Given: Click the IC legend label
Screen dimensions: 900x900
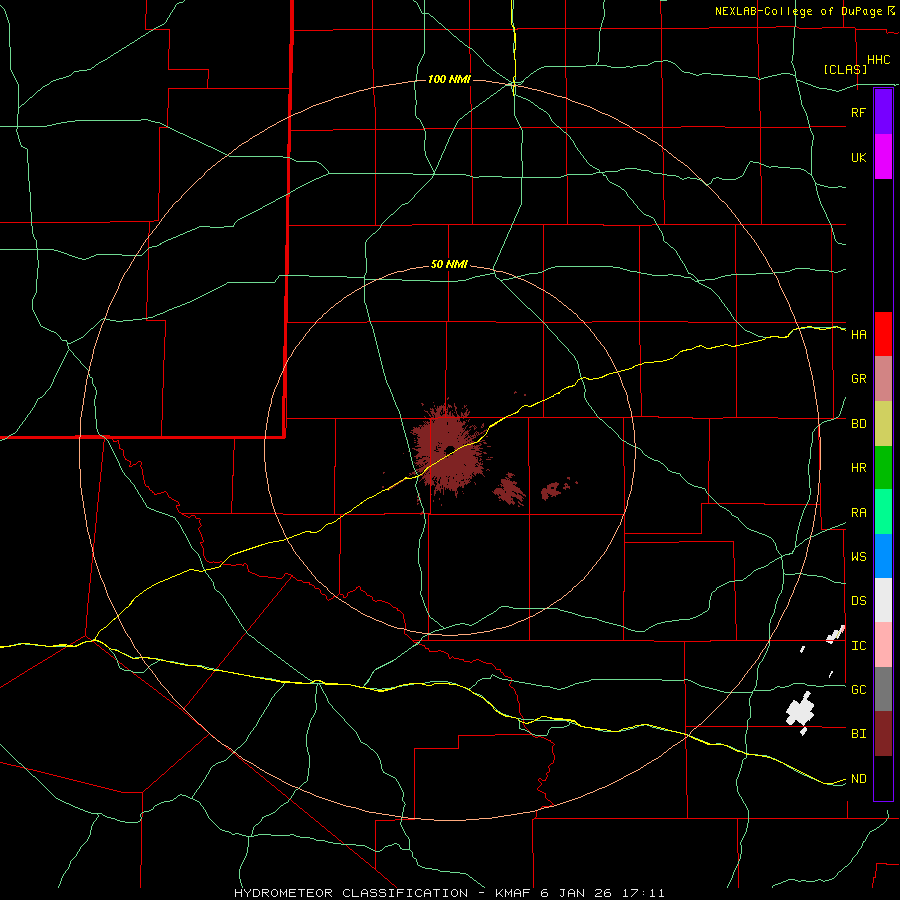Looking at the screenshot, I should pyautogui.click(x=858, y=646).
